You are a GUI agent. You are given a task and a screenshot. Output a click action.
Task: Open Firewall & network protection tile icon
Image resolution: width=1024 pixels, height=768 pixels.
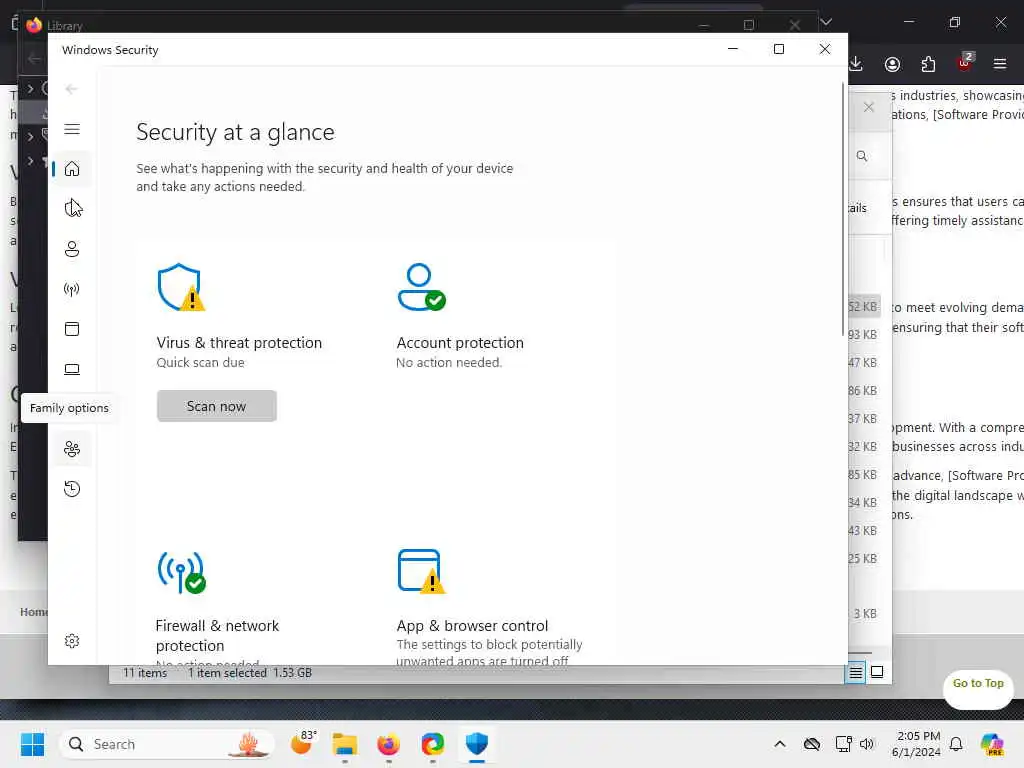coord(181,572)
